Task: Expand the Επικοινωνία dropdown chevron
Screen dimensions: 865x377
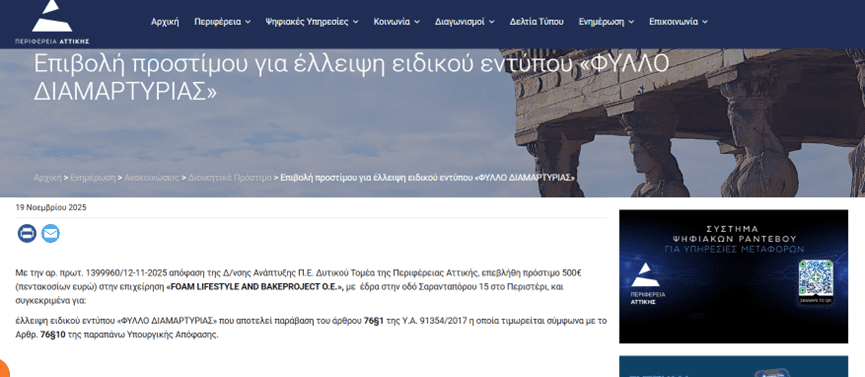Action: tap(705, 22)
